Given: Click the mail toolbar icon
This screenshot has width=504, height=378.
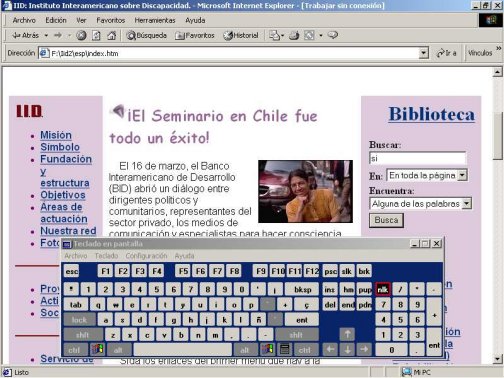Looking at the screenshot, I should click(274, 35).
